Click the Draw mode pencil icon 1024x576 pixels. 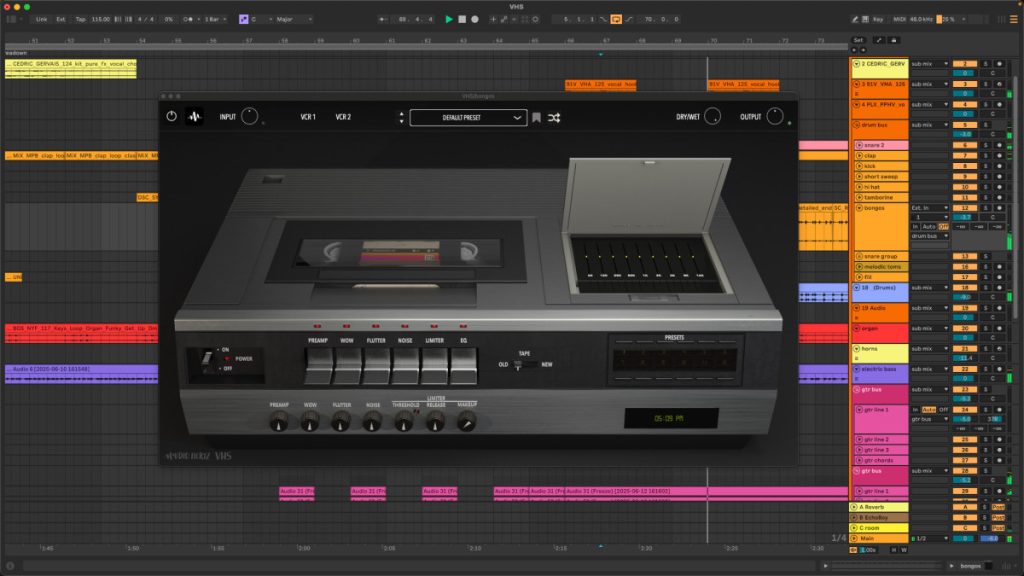pyautogui.click(x=854, y=20)
